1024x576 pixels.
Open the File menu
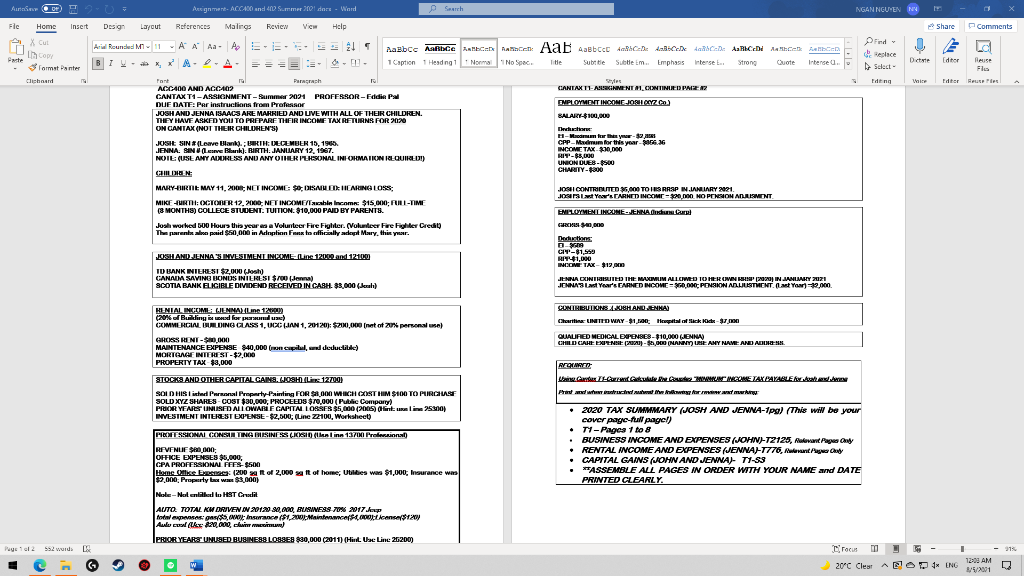tap(14, 26)
